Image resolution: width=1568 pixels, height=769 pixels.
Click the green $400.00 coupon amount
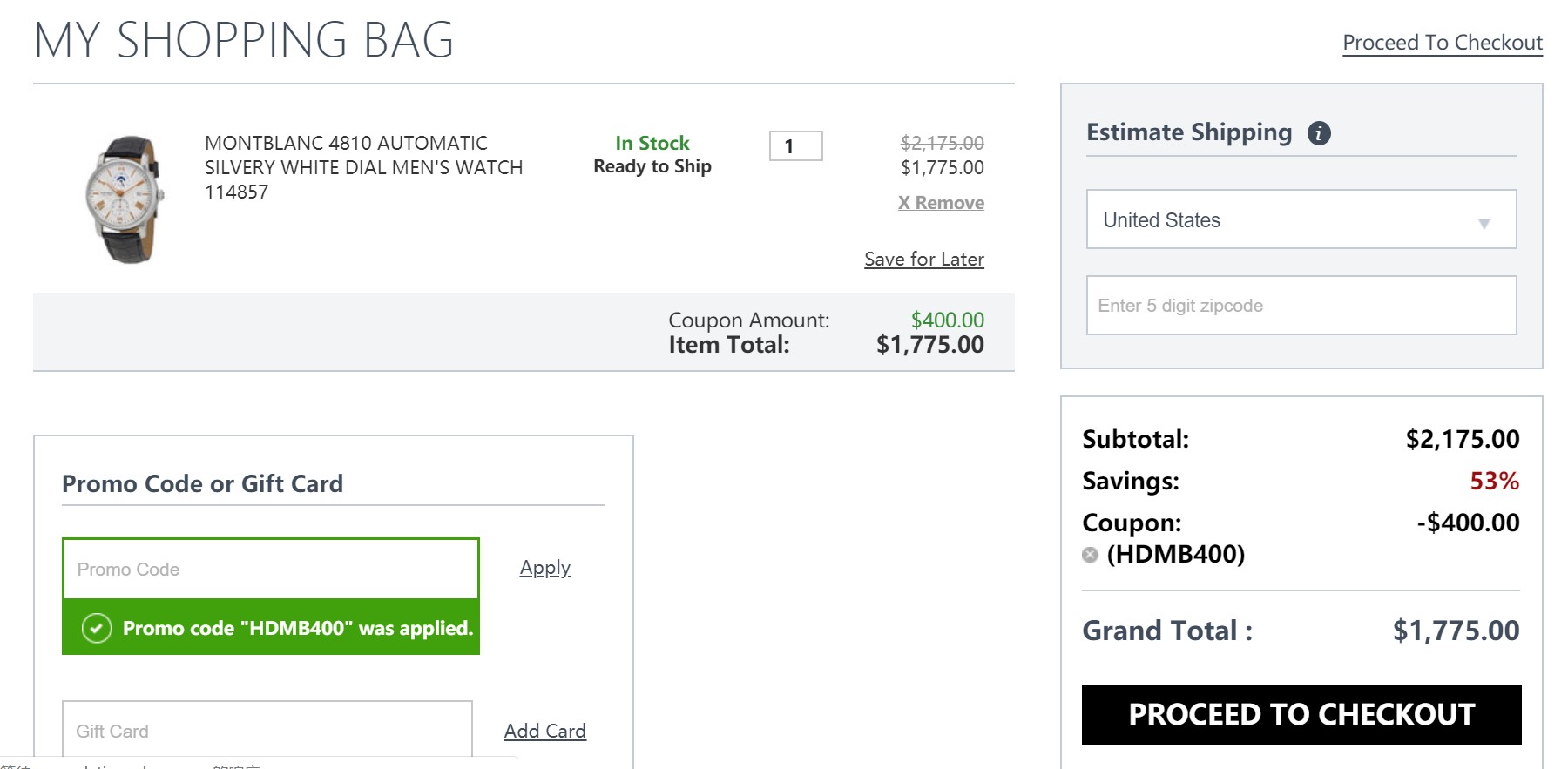[x=948, y=320]
